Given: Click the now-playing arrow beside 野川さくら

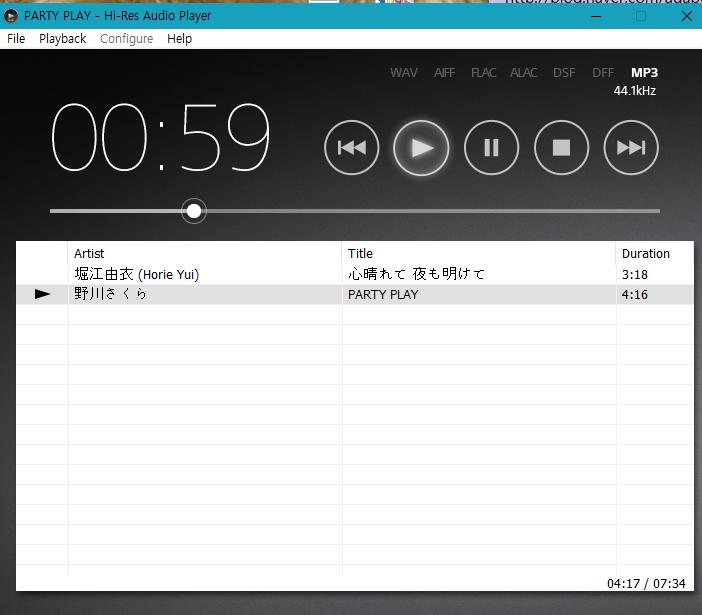Looking at the screenshot, I should coord(42,294).
